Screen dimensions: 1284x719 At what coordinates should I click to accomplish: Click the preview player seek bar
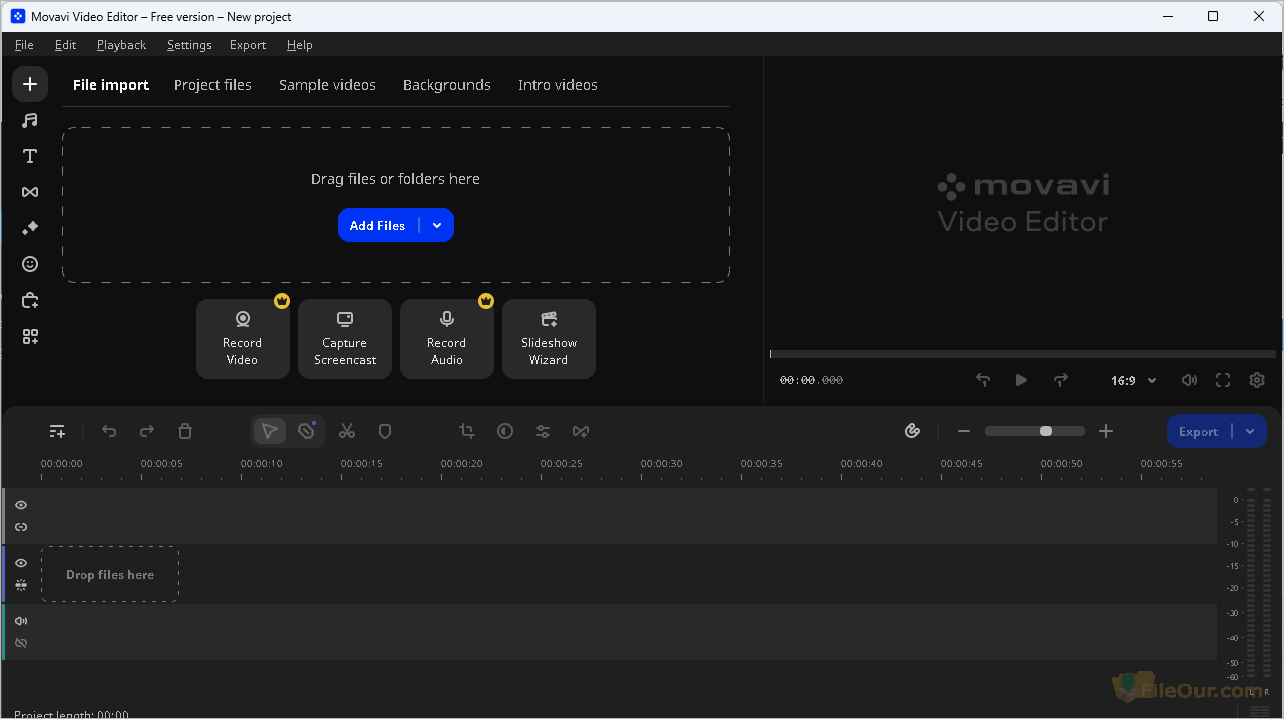tap(1022, 354)
